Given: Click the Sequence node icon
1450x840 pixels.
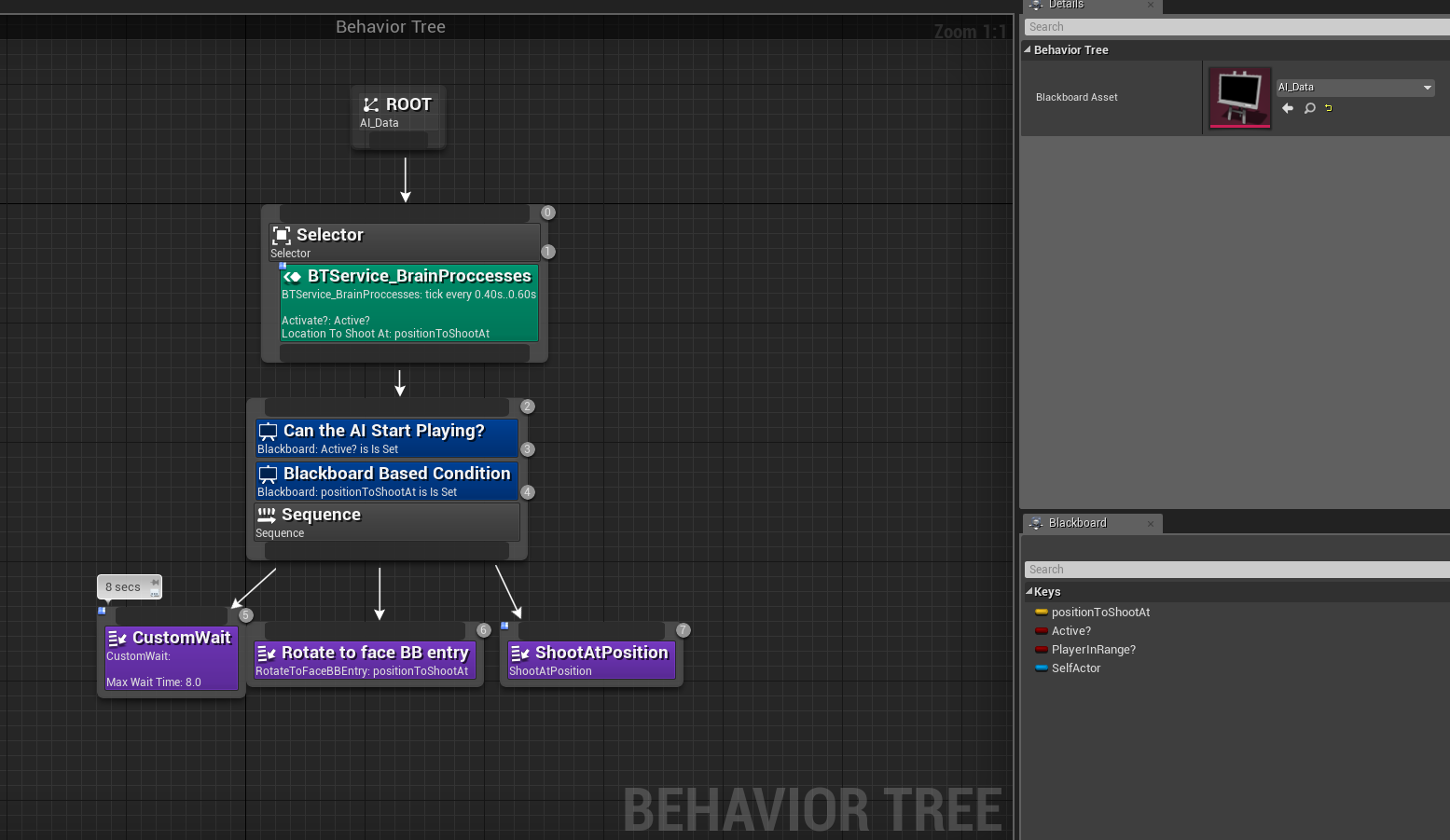Looking at the screenshot, I should [x=268, y=515].
